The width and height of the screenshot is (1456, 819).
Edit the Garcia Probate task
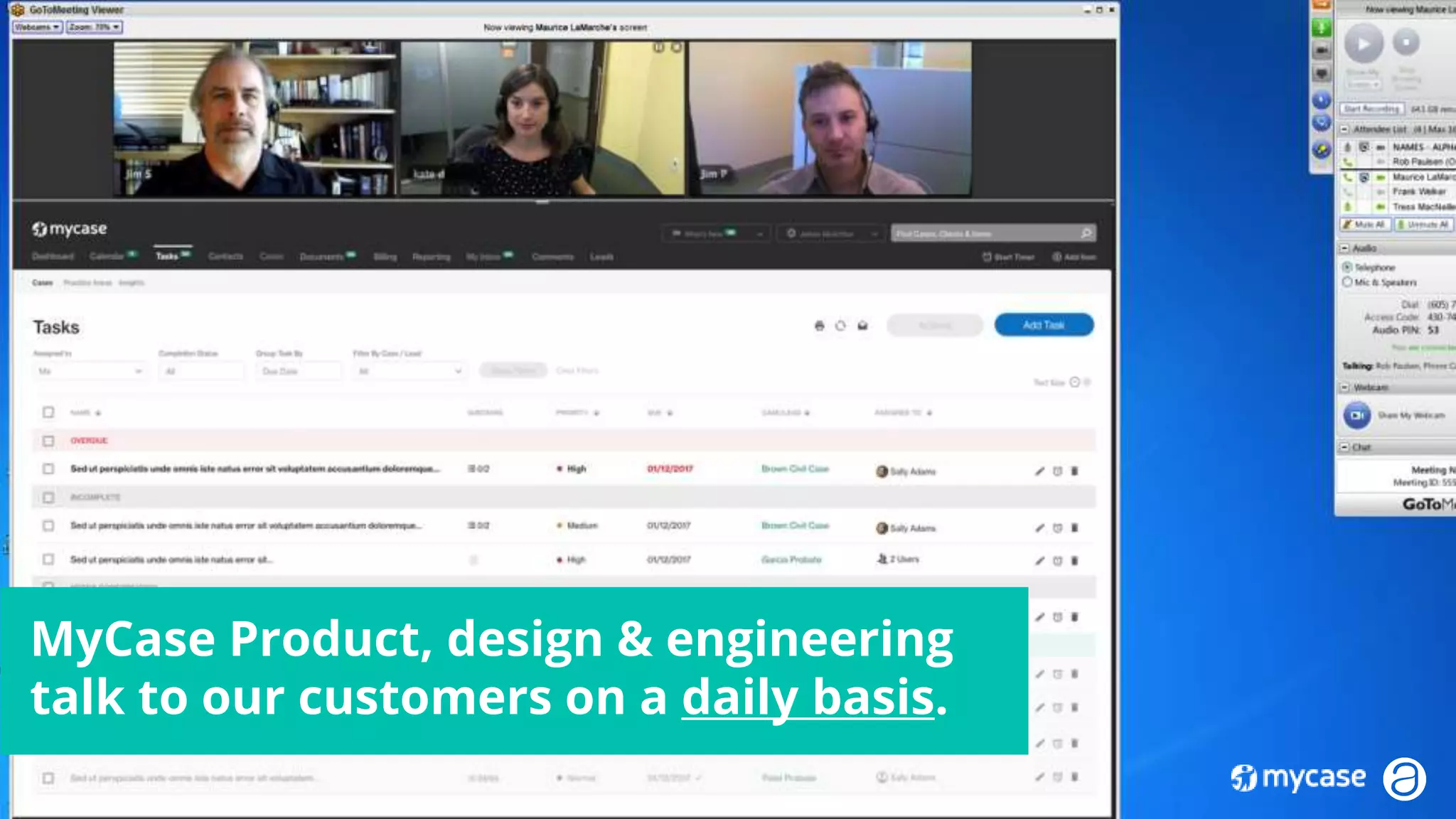point(1039,561)
